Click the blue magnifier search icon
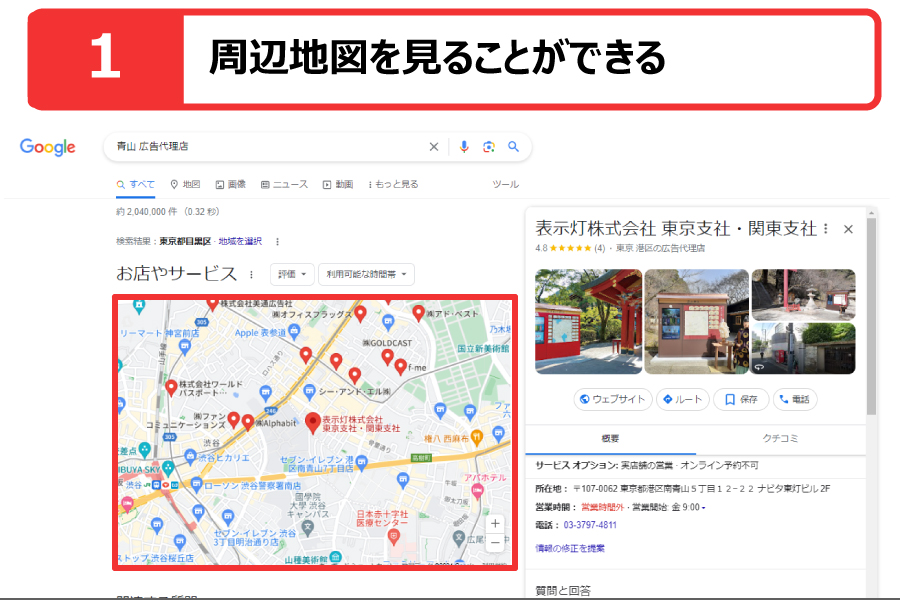900x600 pixels. point(513,147)
